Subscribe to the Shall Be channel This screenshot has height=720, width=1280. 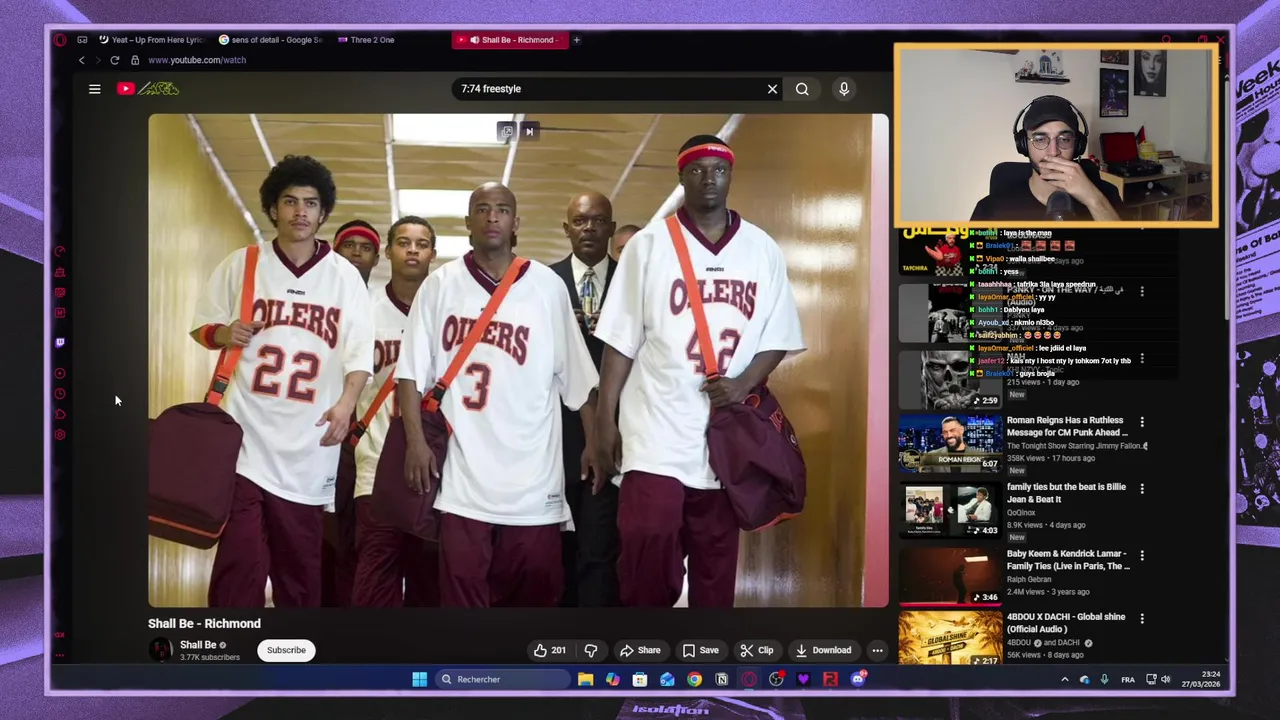286,650
